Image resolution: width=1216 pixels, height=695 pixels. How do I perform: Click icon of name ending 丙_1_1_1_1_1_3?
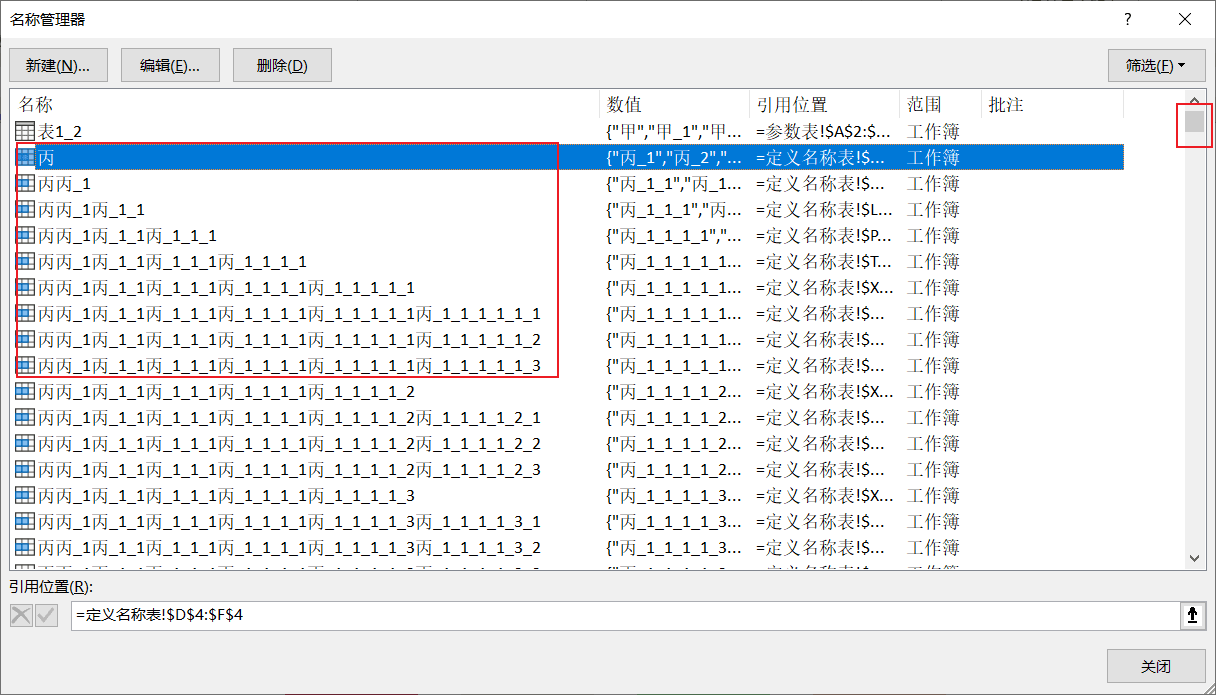[26, 365]
